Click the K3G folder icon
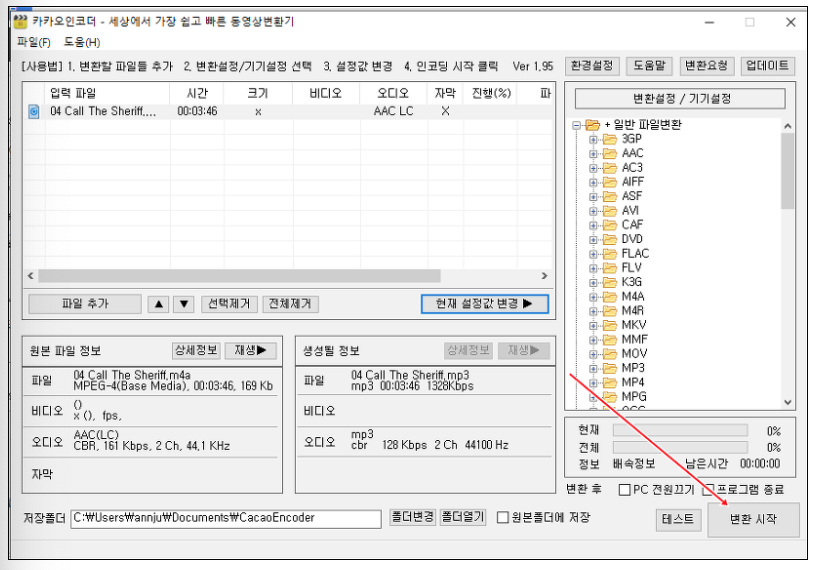820x570 pixels. pos(609,282)
